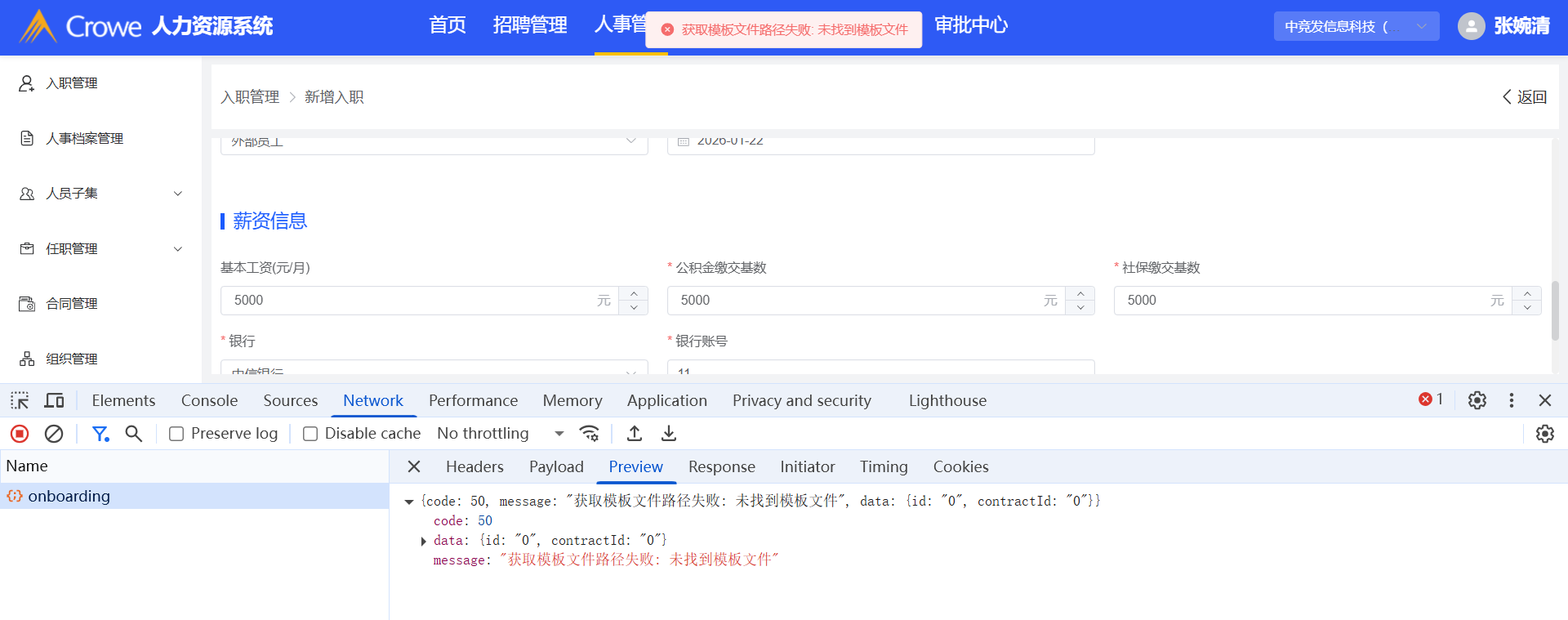Open the Lighthouse tab

(947, 400)
